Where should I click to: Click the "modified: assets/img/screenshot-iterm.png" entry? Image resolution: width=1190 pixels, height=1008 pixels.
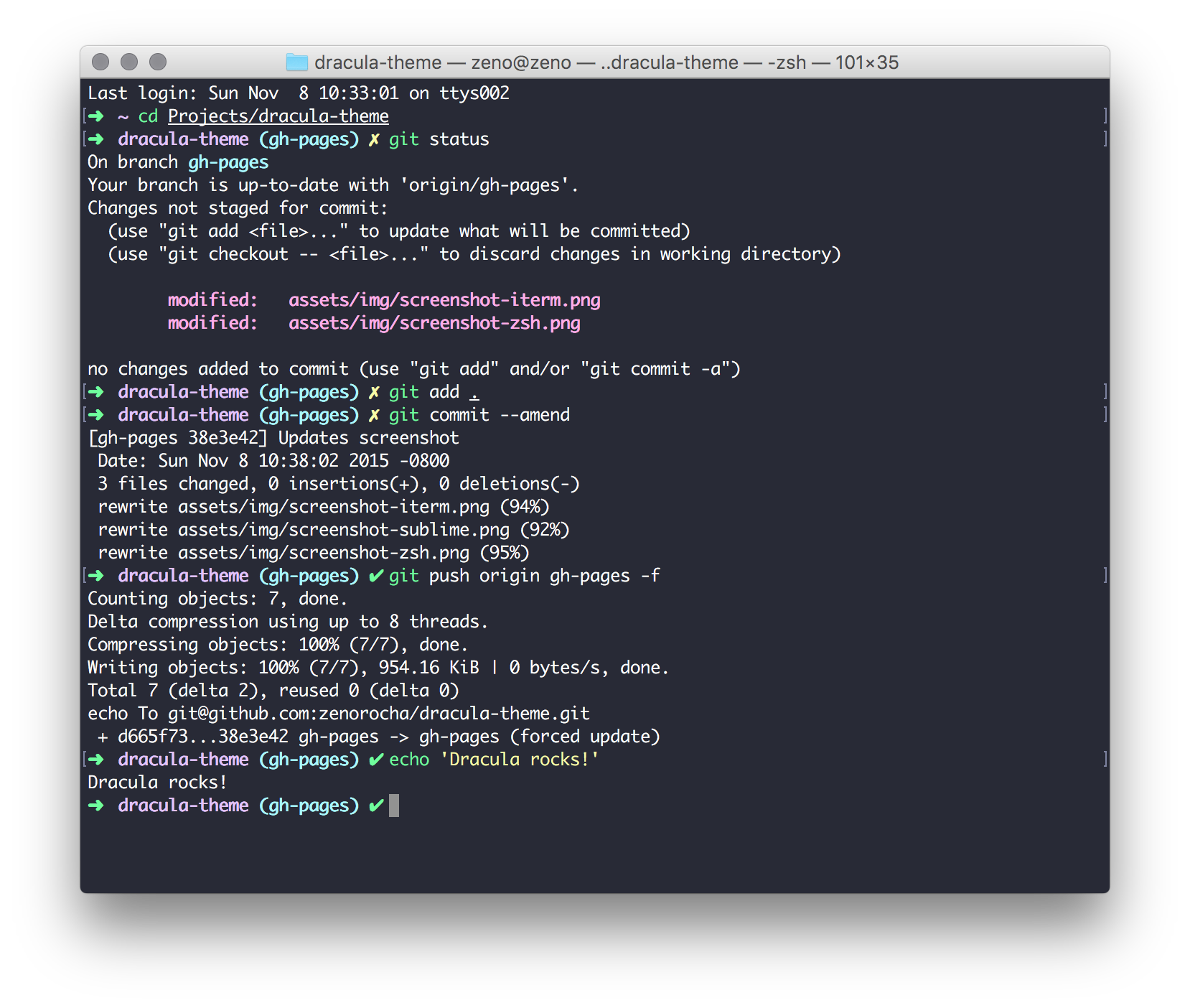[x=384, y=300]
